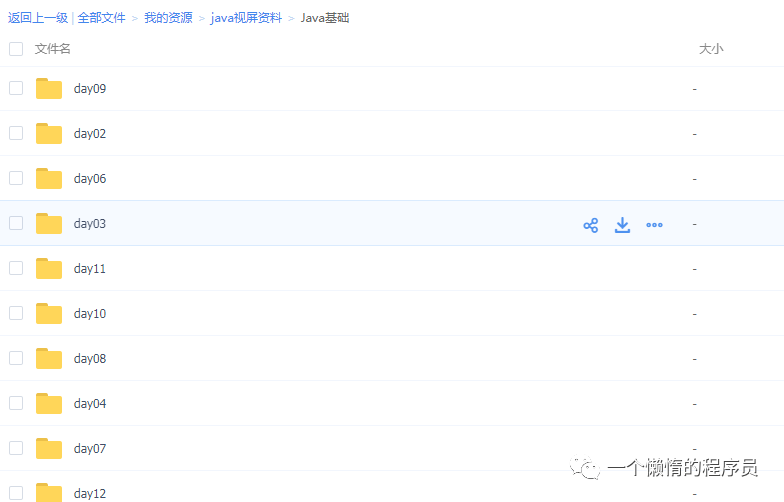Viewport: 784px width, 502px height.
Task: Open folder name day10
Action: [x=90, y=314]
